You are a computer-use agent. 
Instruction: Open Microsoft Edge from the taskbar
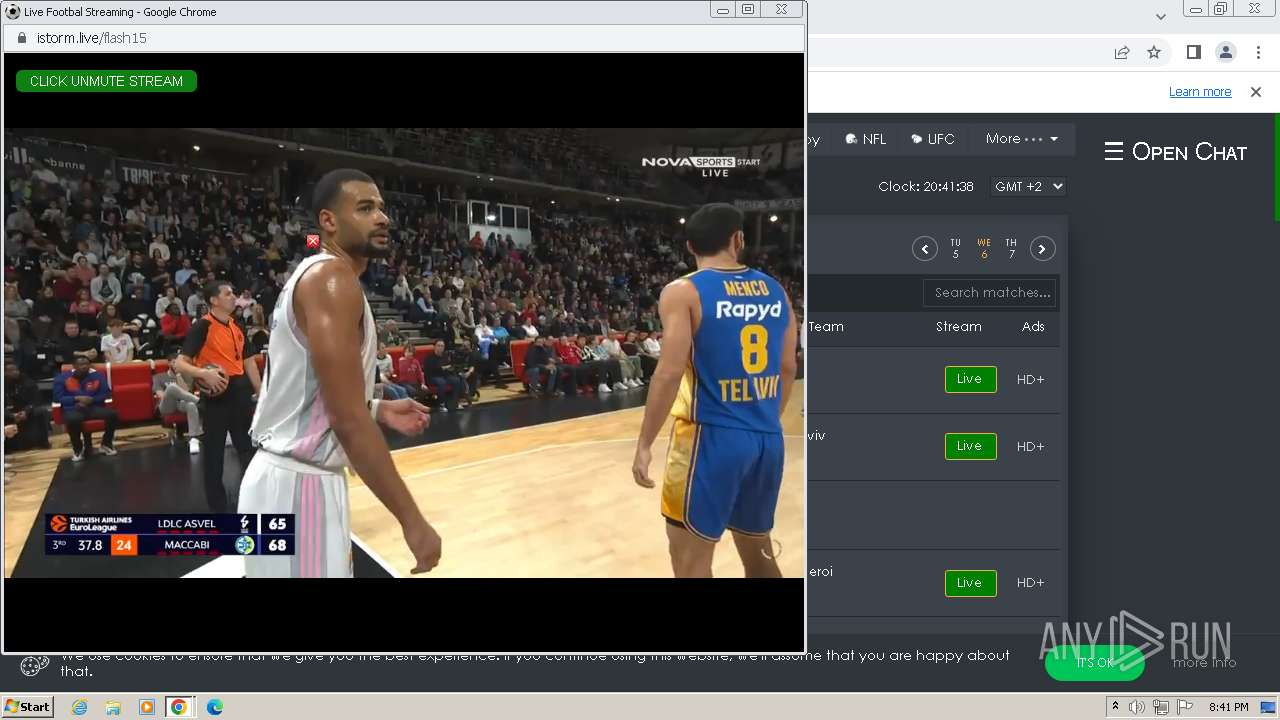215,707
